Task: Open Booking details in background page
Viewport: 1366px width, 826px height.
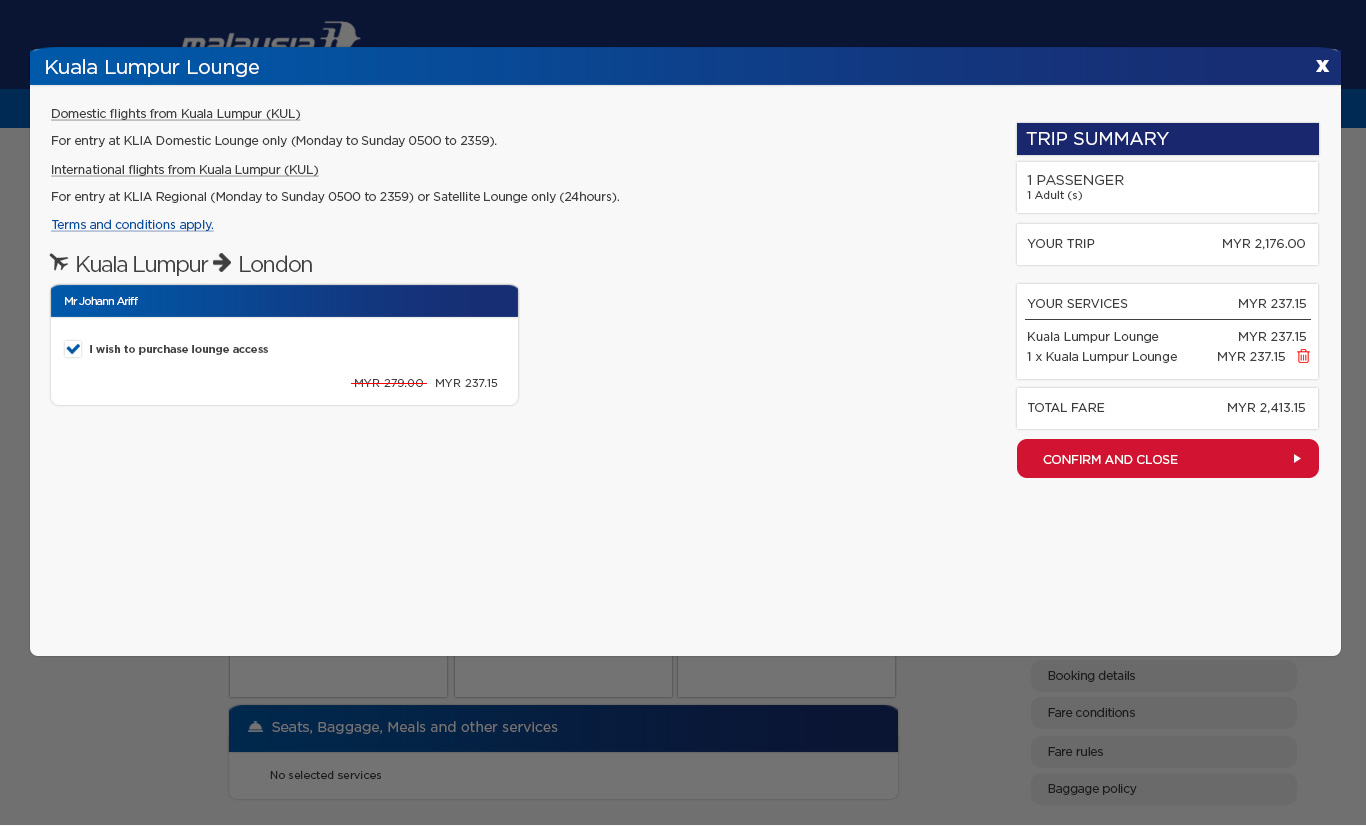Action: 1164,676
